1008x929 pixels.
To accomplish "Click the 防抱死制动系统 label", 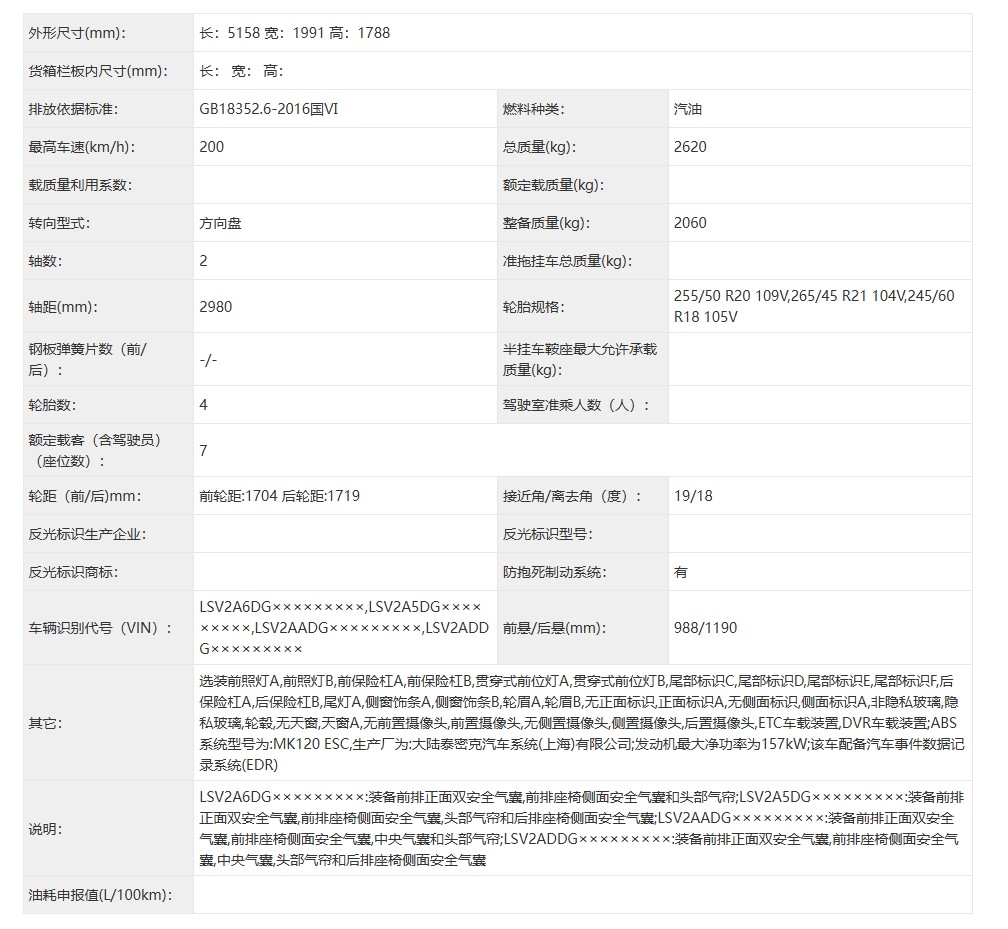I will point(555,572).
